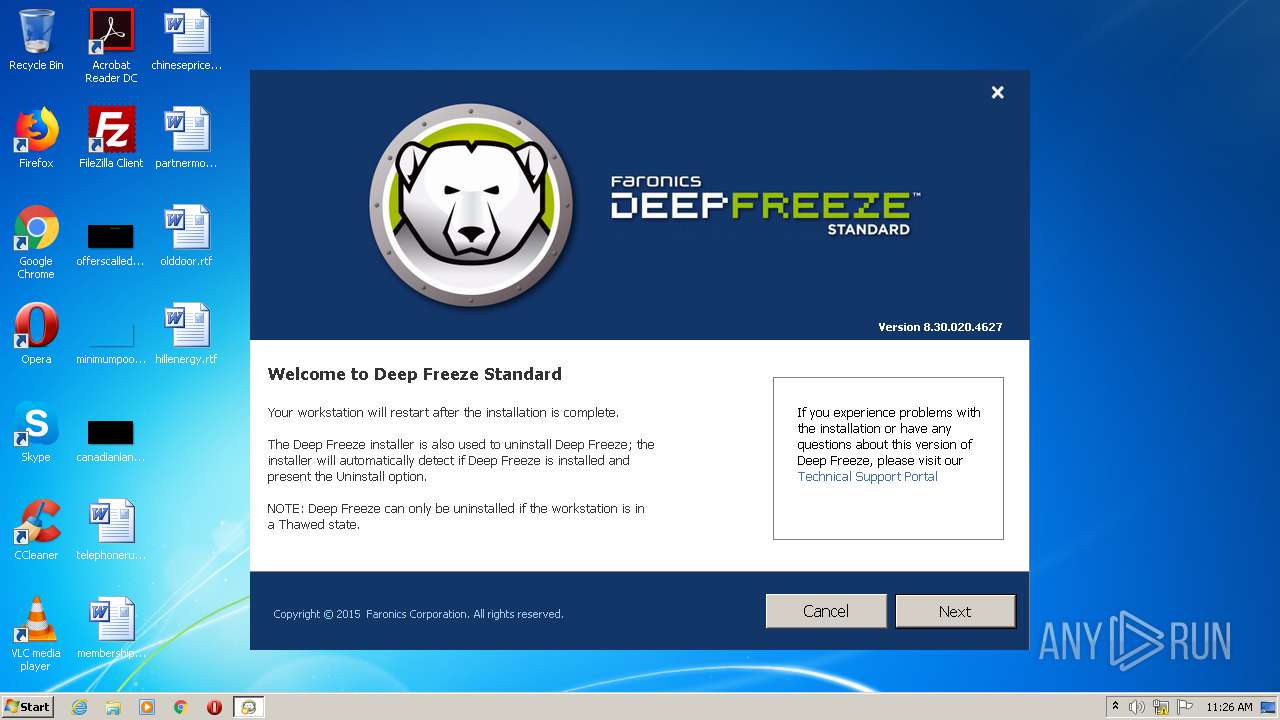
Task: Open the network tray icon
Action: 1161,707
